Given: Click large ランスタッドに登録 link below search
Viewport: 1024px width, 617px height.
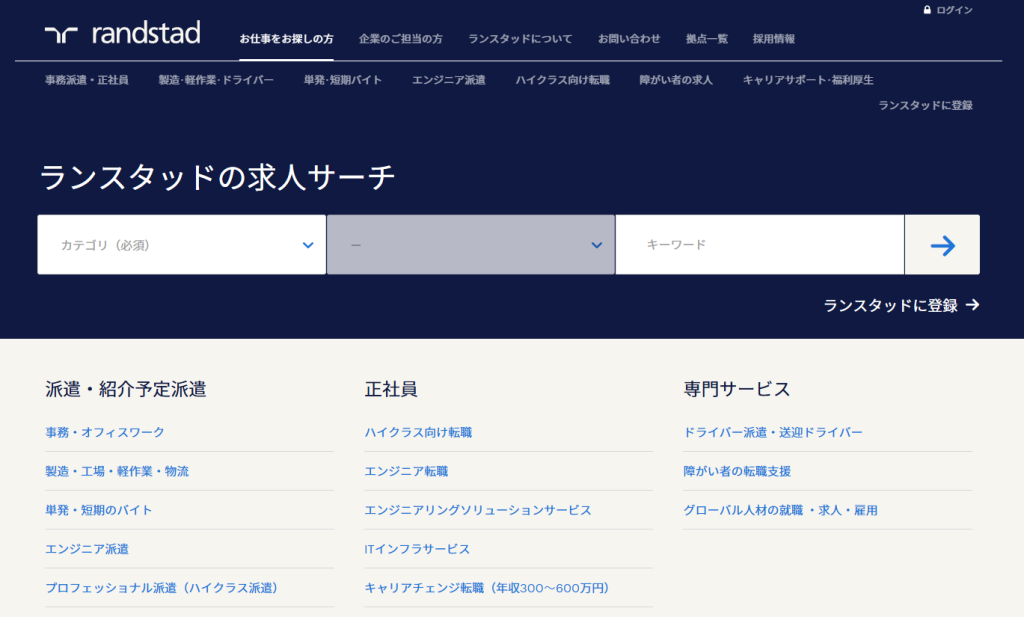Looking at the screenshot, I should coord(891,306).
